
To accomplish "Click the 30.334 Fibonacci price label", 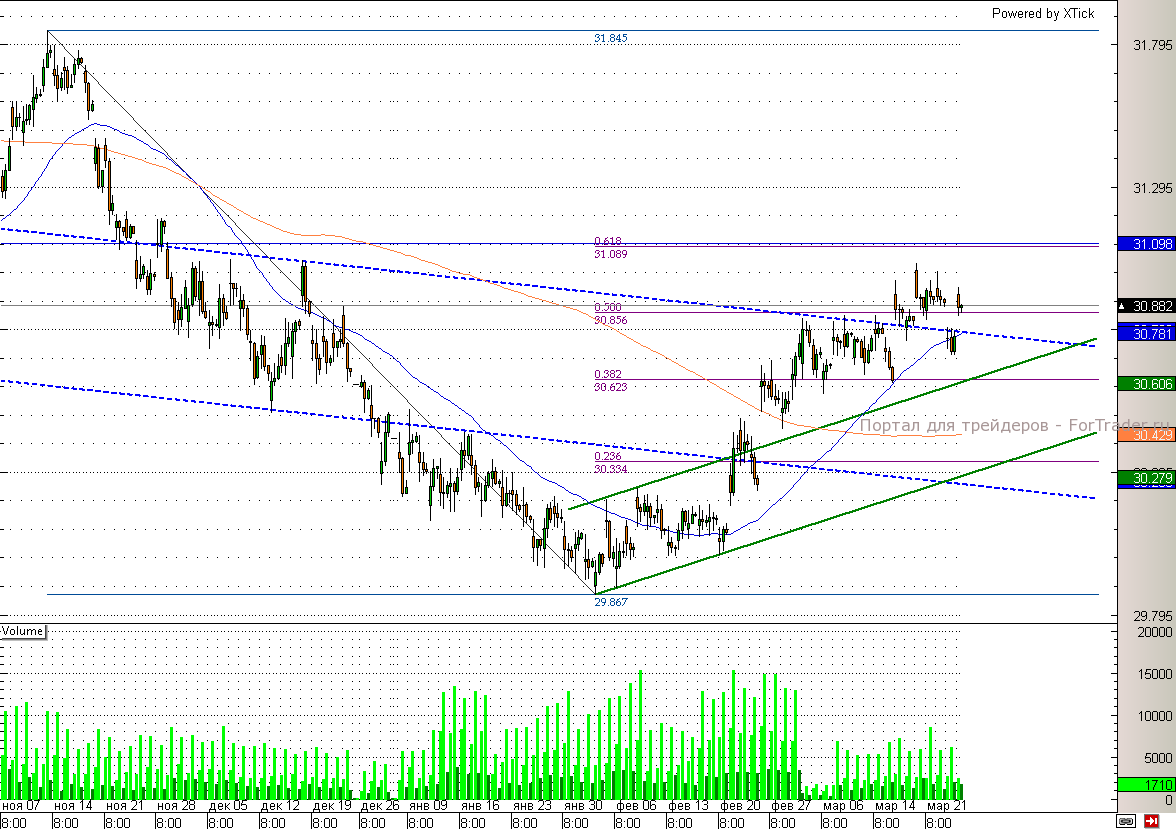I will [610, 469].
